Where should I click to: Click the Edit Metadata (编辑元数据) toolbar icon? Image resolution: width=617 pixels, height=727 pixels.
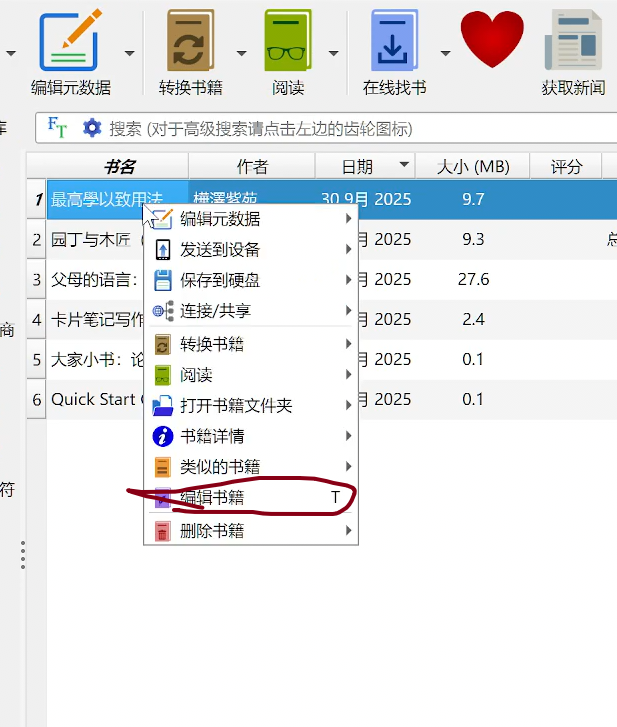coord(71,44)
